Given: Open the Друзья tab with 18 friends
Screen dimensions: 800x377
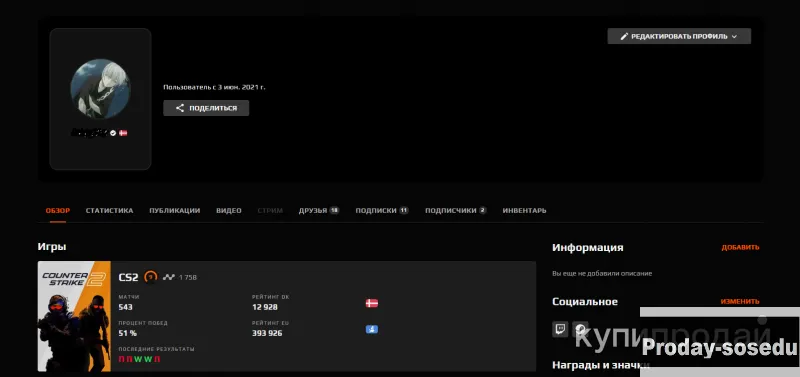Looking at the screenshot, I should (319, 211).
